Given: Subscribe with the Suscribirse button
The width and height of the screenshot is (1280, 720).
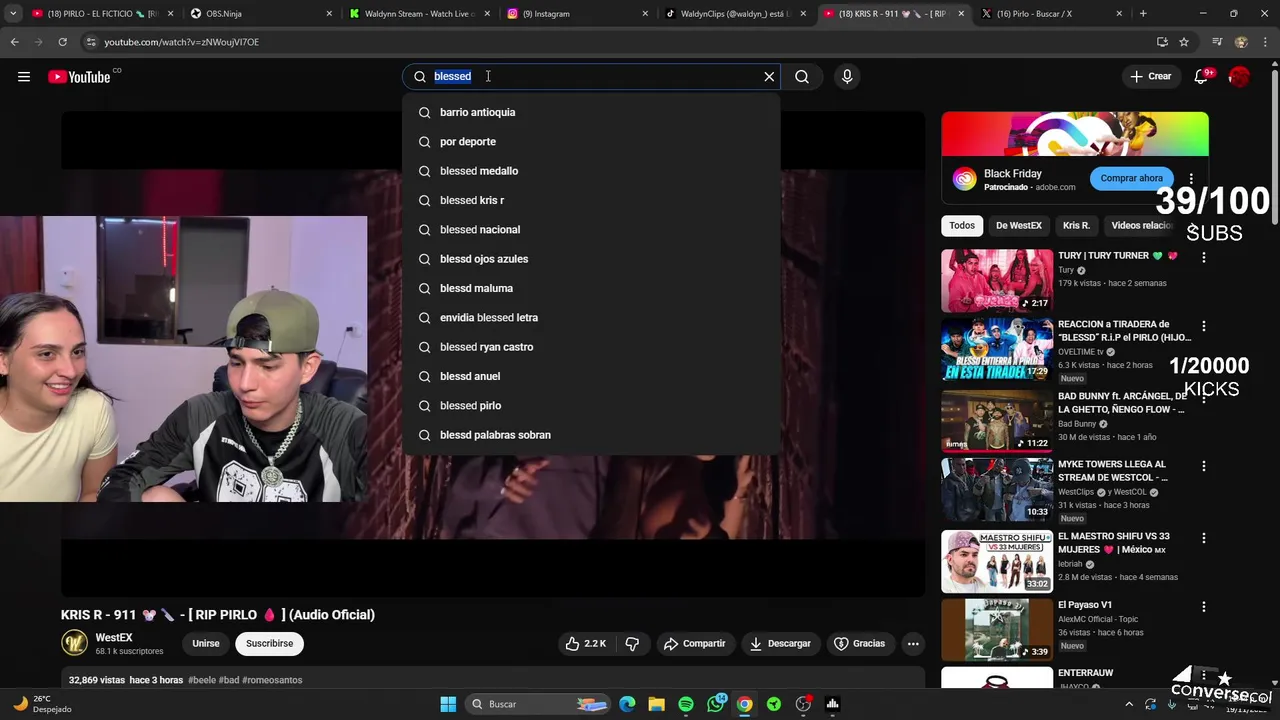Looking at the screenshot, I should point(270,644).
